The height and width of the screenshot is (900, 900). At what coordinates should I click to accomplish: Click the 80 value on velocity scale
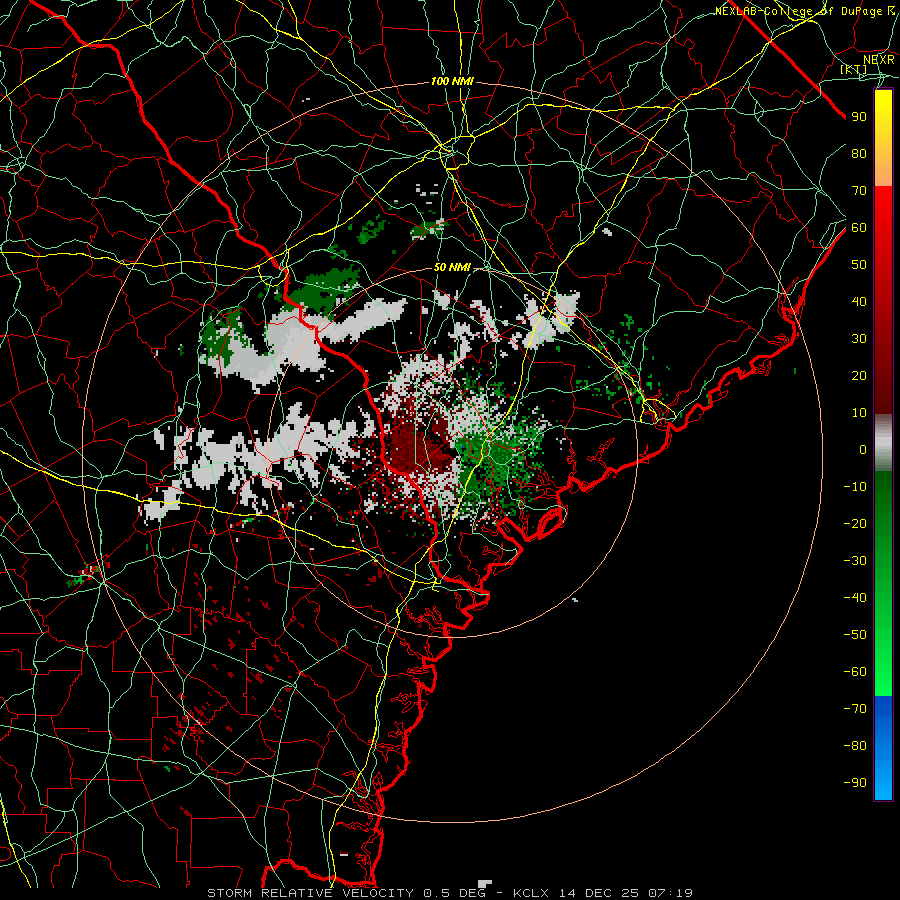859,153
